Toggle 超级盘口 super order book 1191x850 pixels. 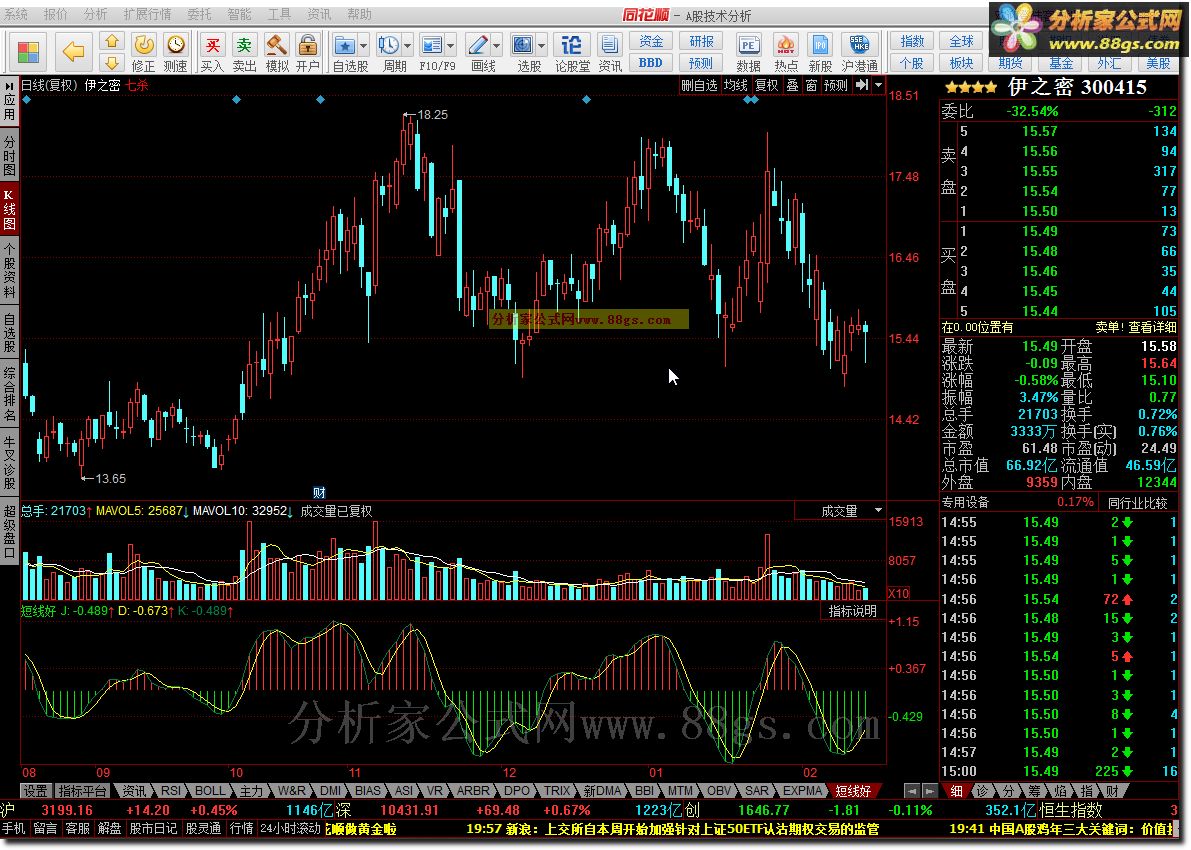9,532
